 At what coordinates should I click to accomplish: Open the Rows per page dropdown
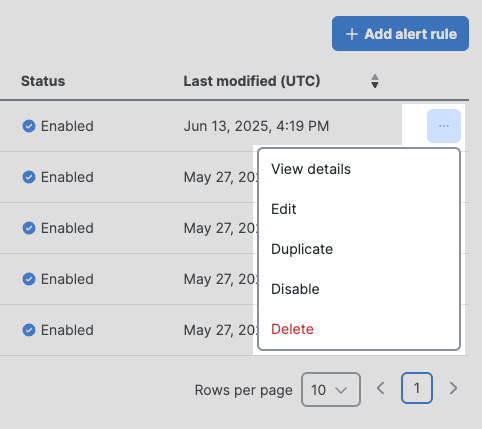click(x=331, y=389)
